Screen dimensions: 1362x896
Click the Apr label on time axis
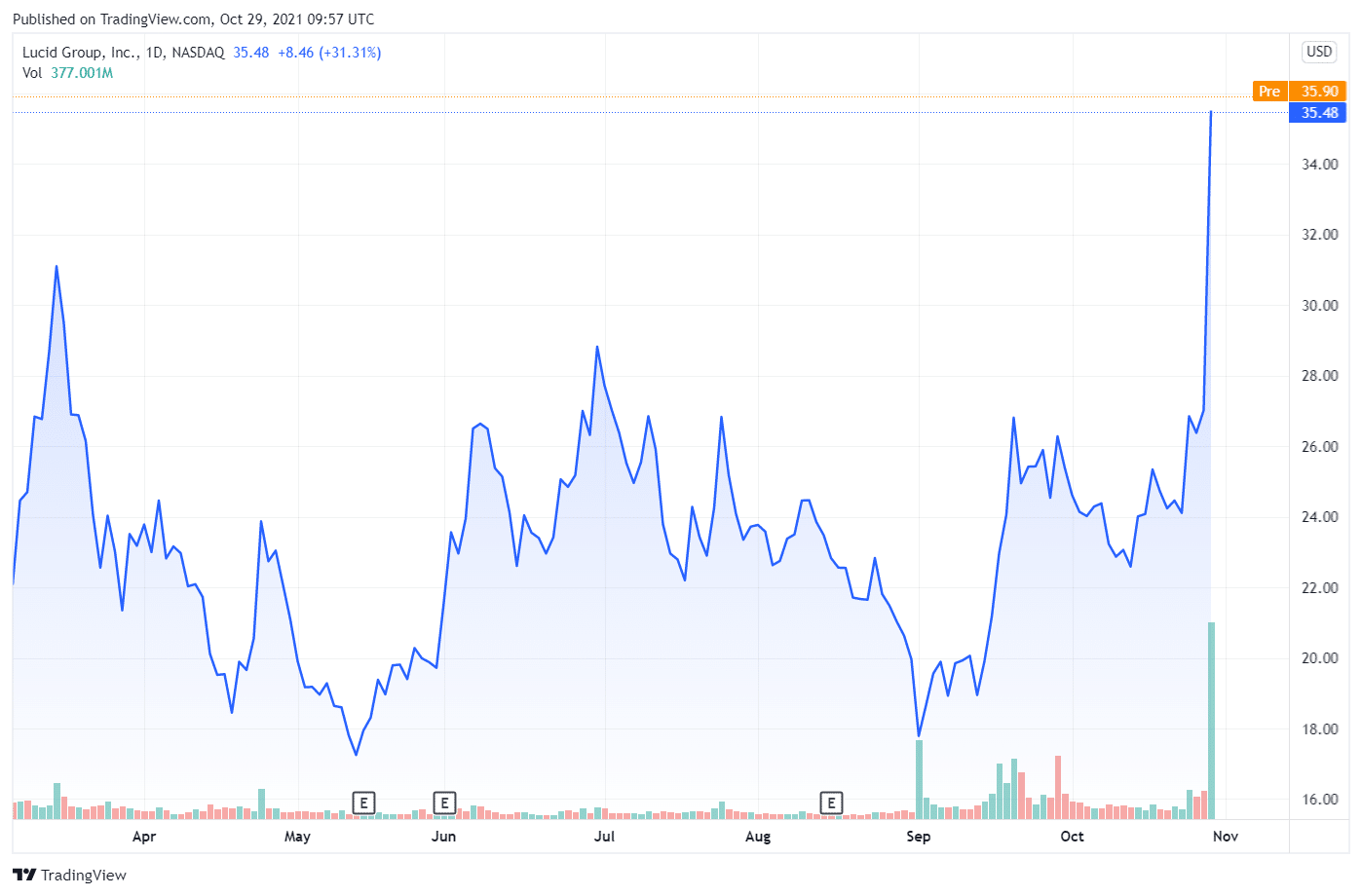pyautogui.click(x=144, y=837)
